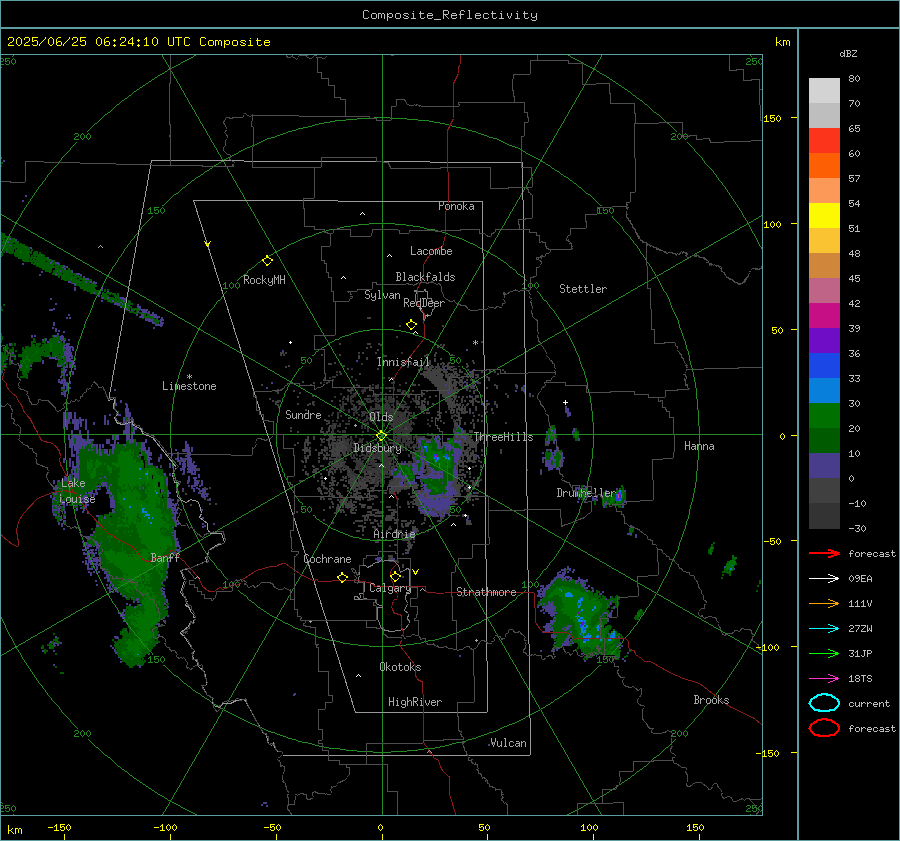Click the Lacombe city label
Image resolution: width=900 pixels, height=841 pixels.
[431, 251]
